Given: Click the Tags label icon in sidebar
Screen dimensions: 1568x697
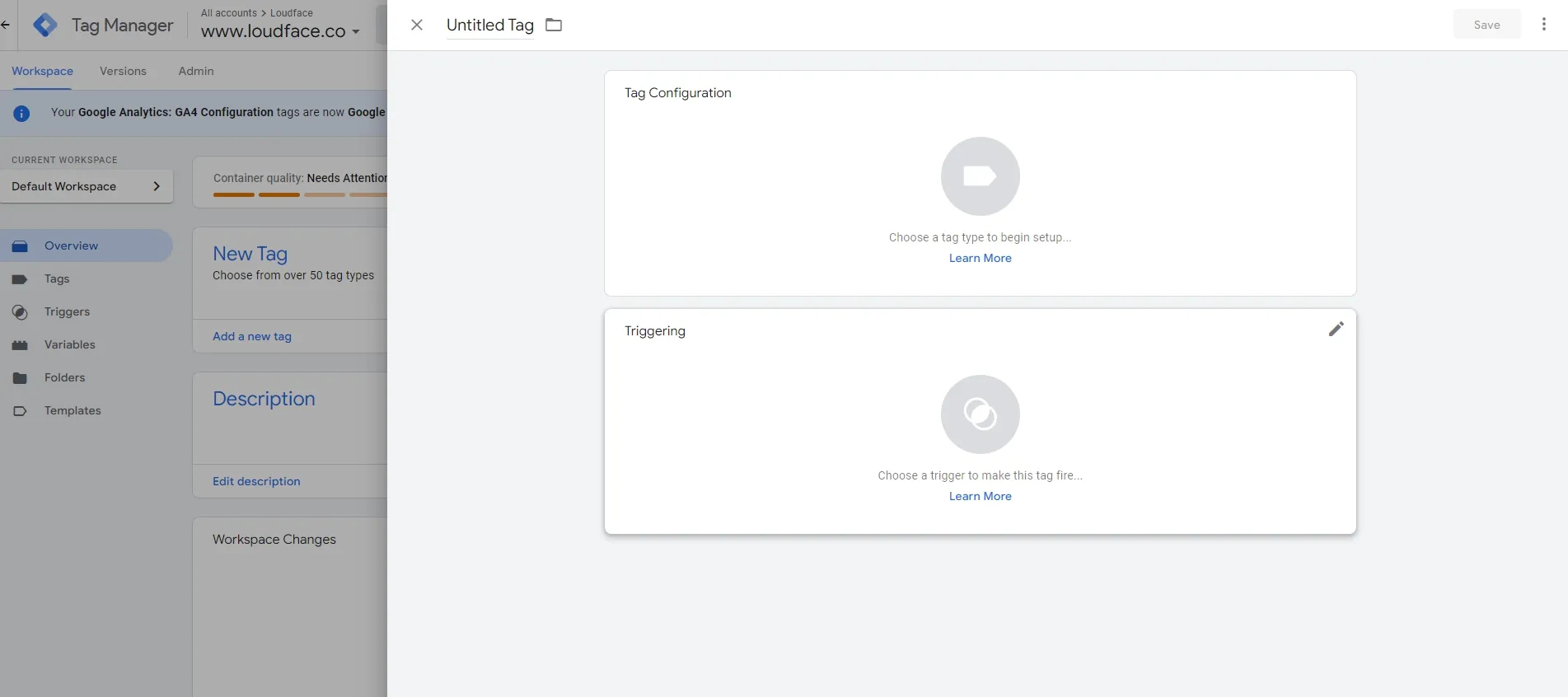Looking at the screenshot, I should click(20, 279).
